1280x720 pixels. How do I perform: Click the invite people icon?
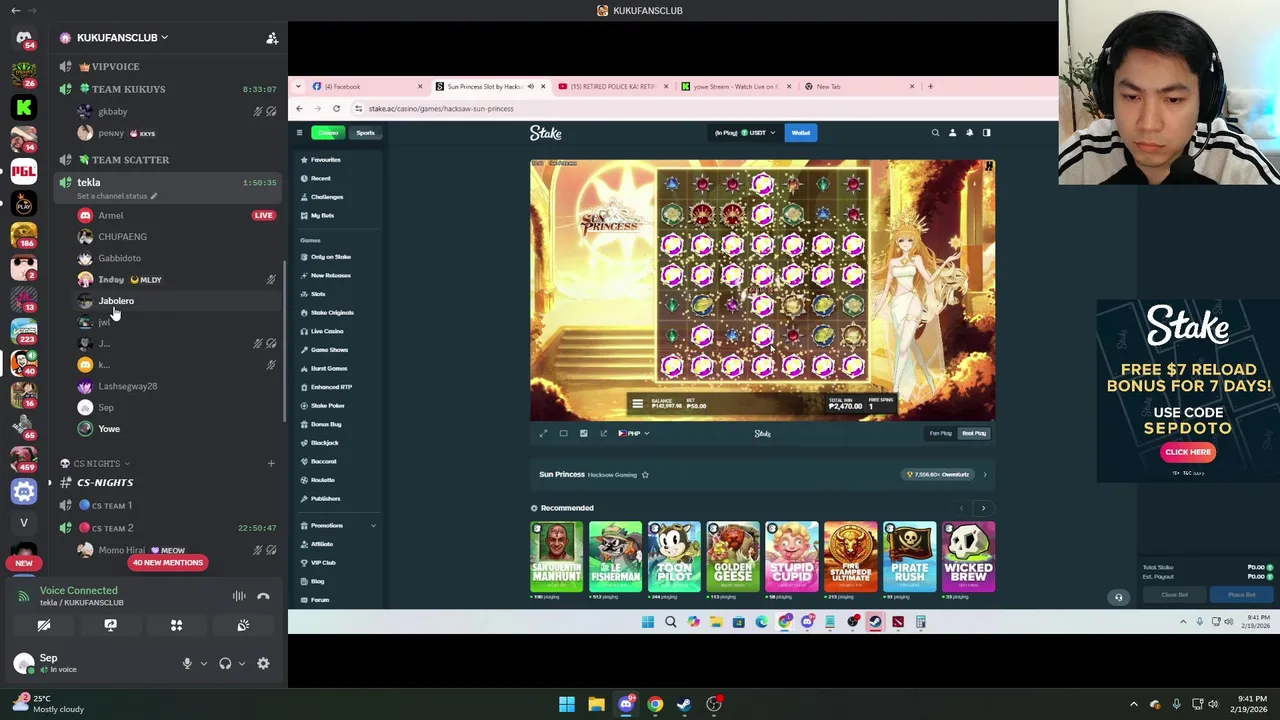(x=271, y=38)
